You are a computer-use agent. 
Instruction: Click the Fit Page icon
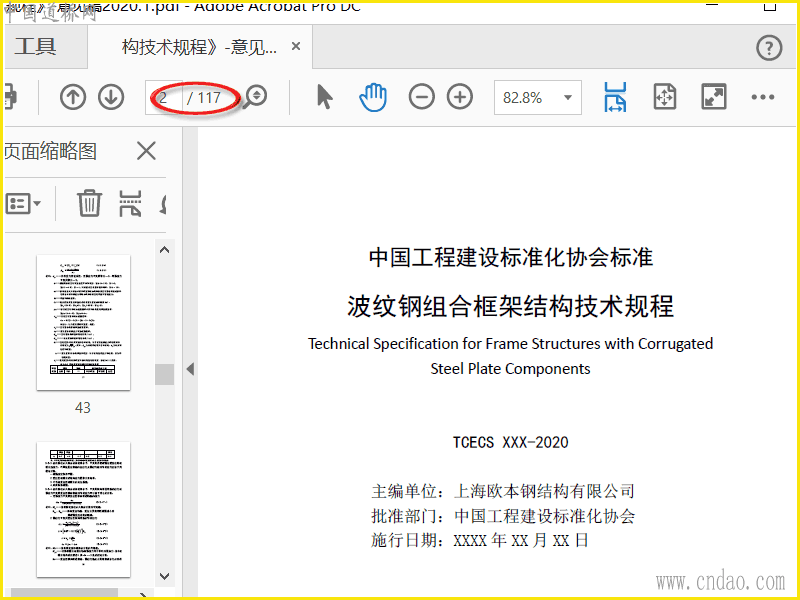coord(665,97)
